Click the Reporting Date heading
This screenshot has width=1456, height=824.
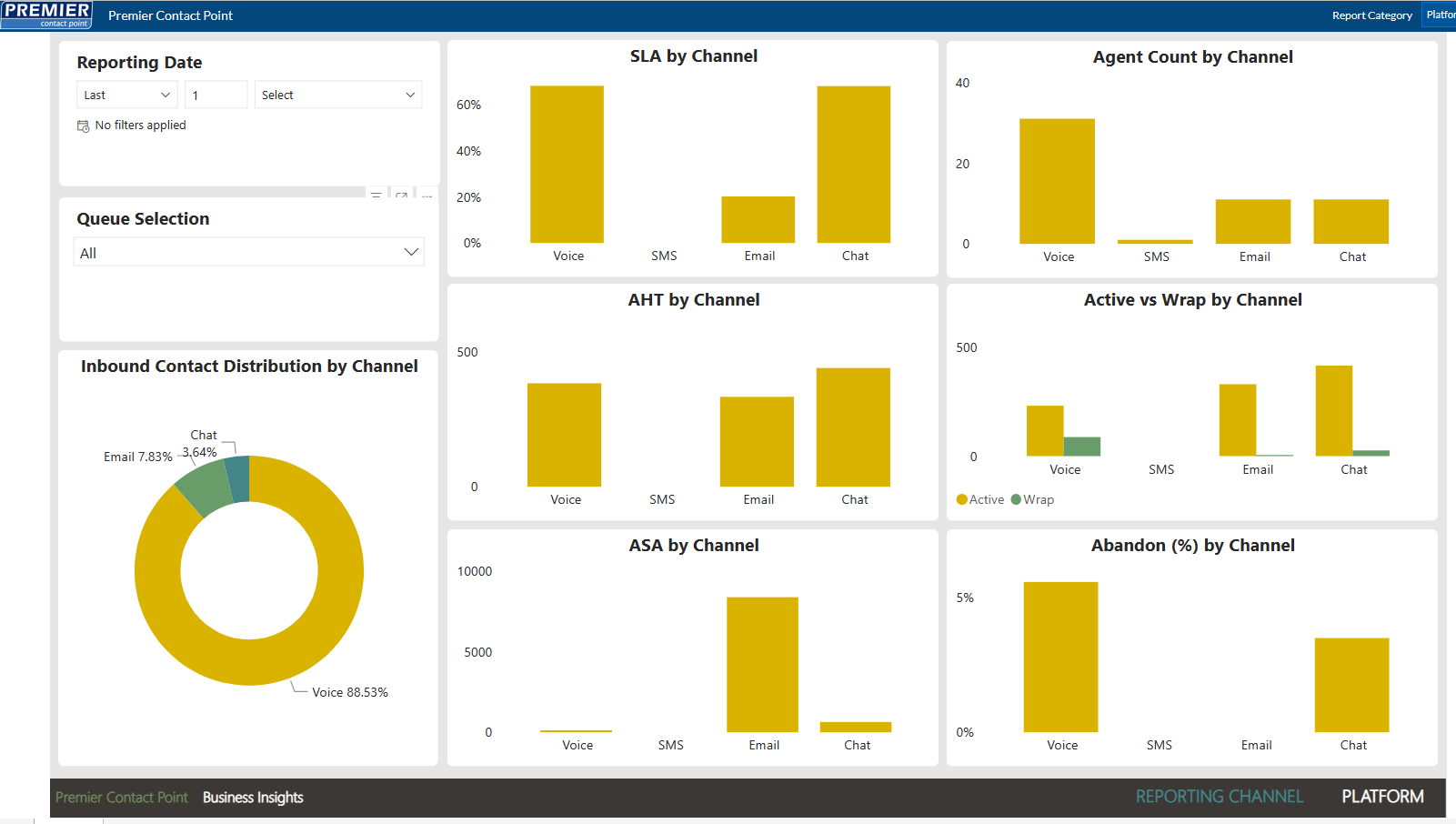coord(139,63)
